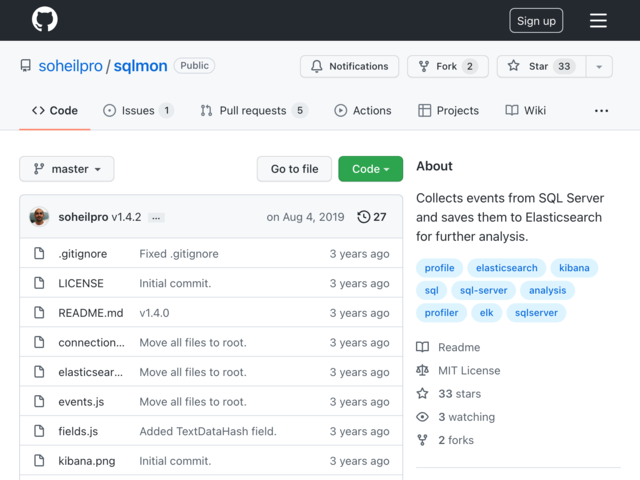This screenshot has width=640, height=480.
Task: Open the master branch dropdown
Action: coord(67,169)
